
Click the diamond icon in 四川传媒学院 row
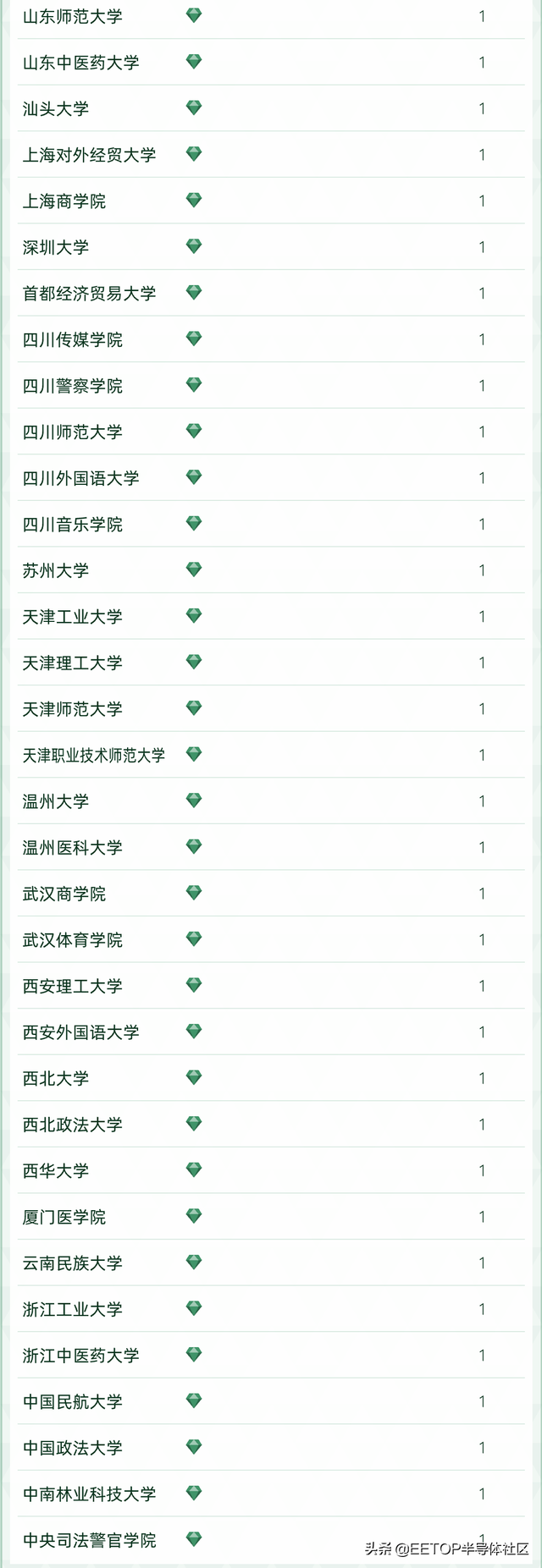point(194,338)
